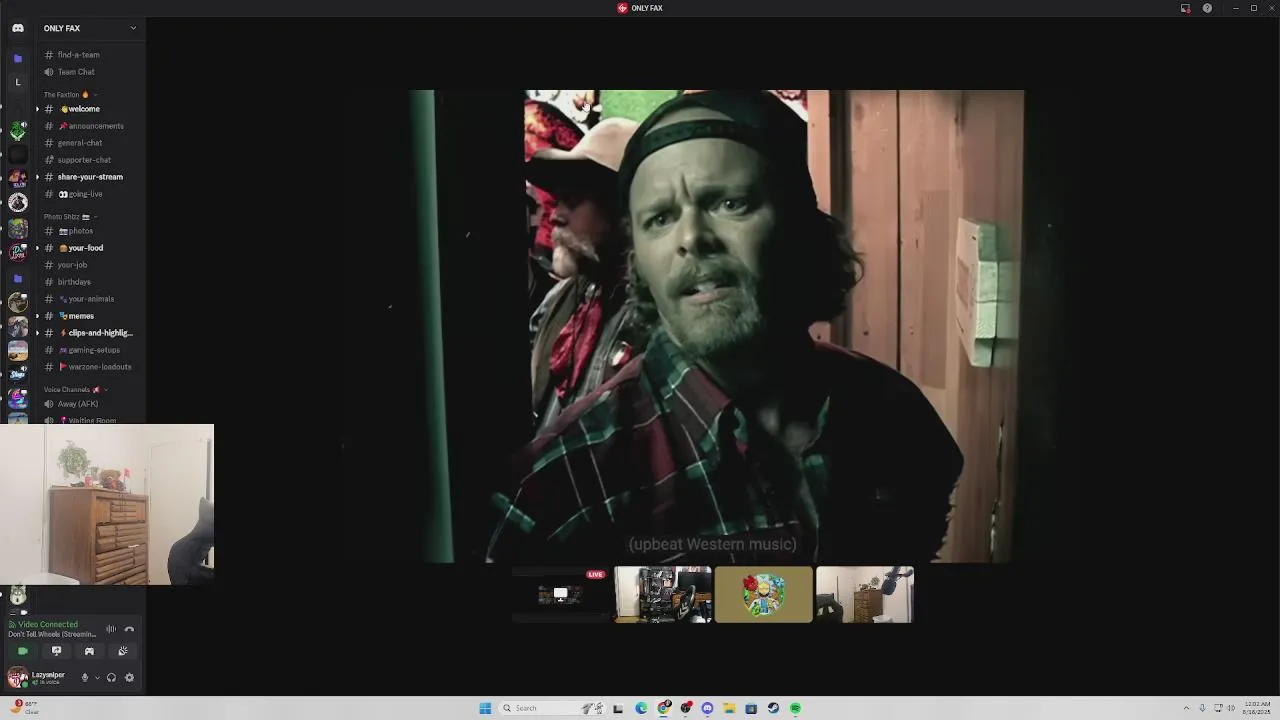Image resolution: width=1280 pixels, height=720 pixels.
Task: Open the gaming-setups channel
Action: [88, 350]
